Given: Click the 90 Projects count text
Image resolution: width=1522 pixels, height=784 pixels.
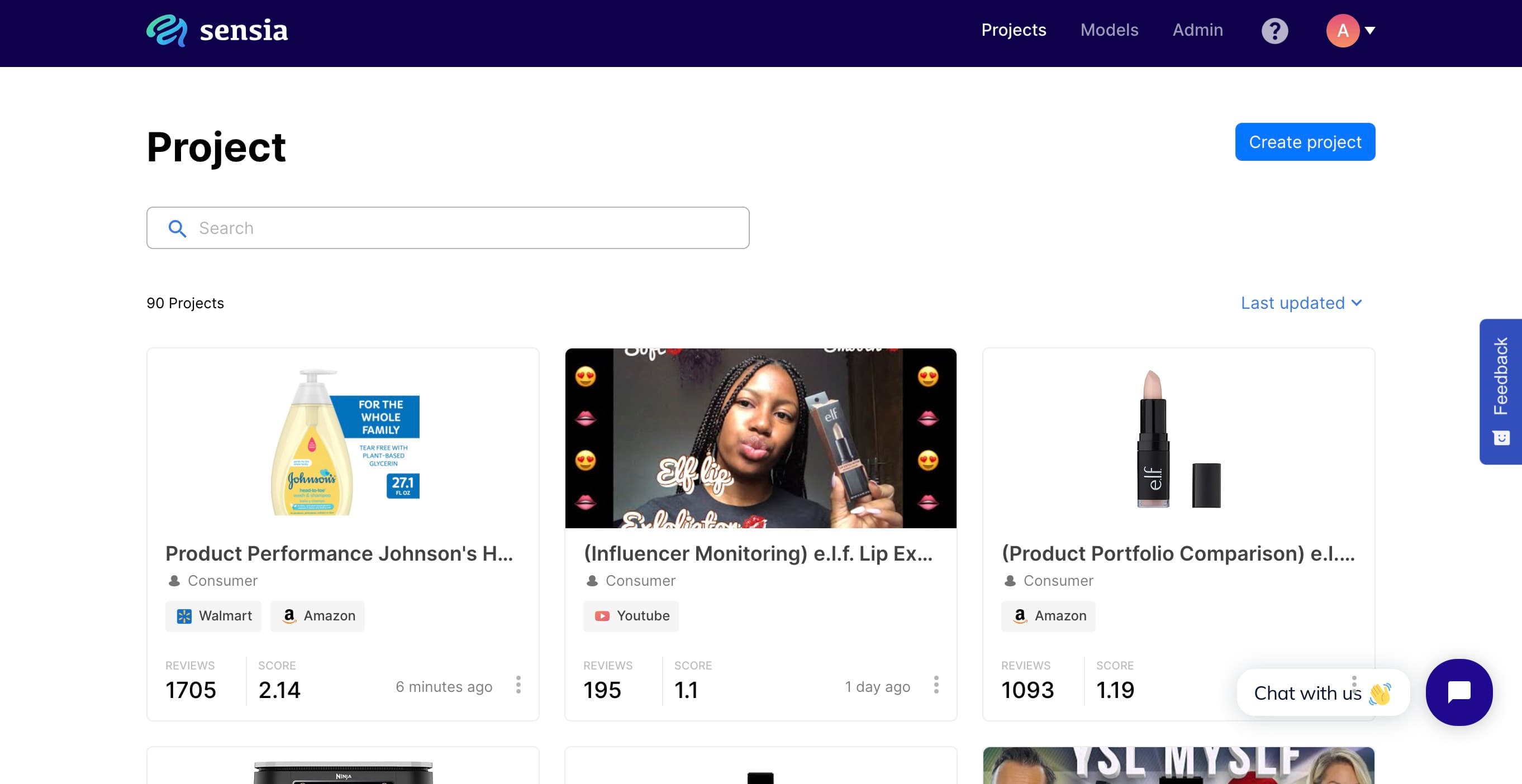Looking at the screenshot, I should [x=185, y=303].
